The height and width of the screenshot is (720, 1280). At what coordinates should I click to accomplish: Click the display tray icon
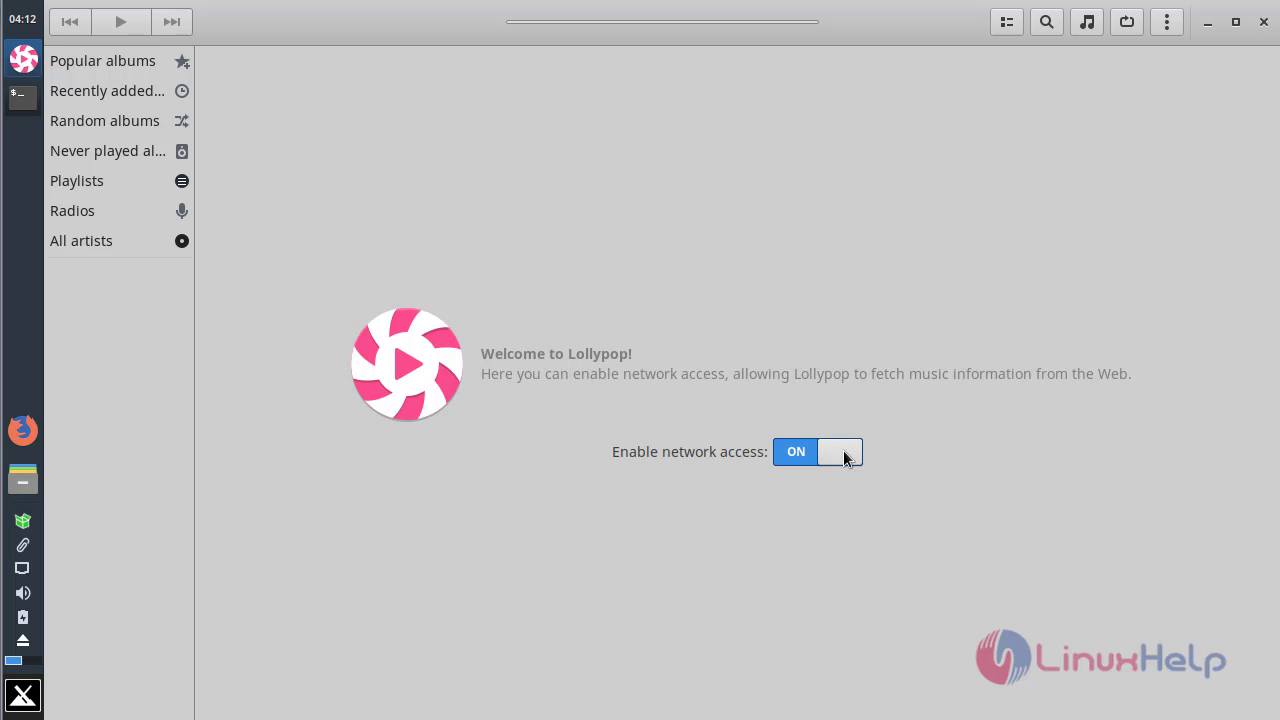click(22, 568)
